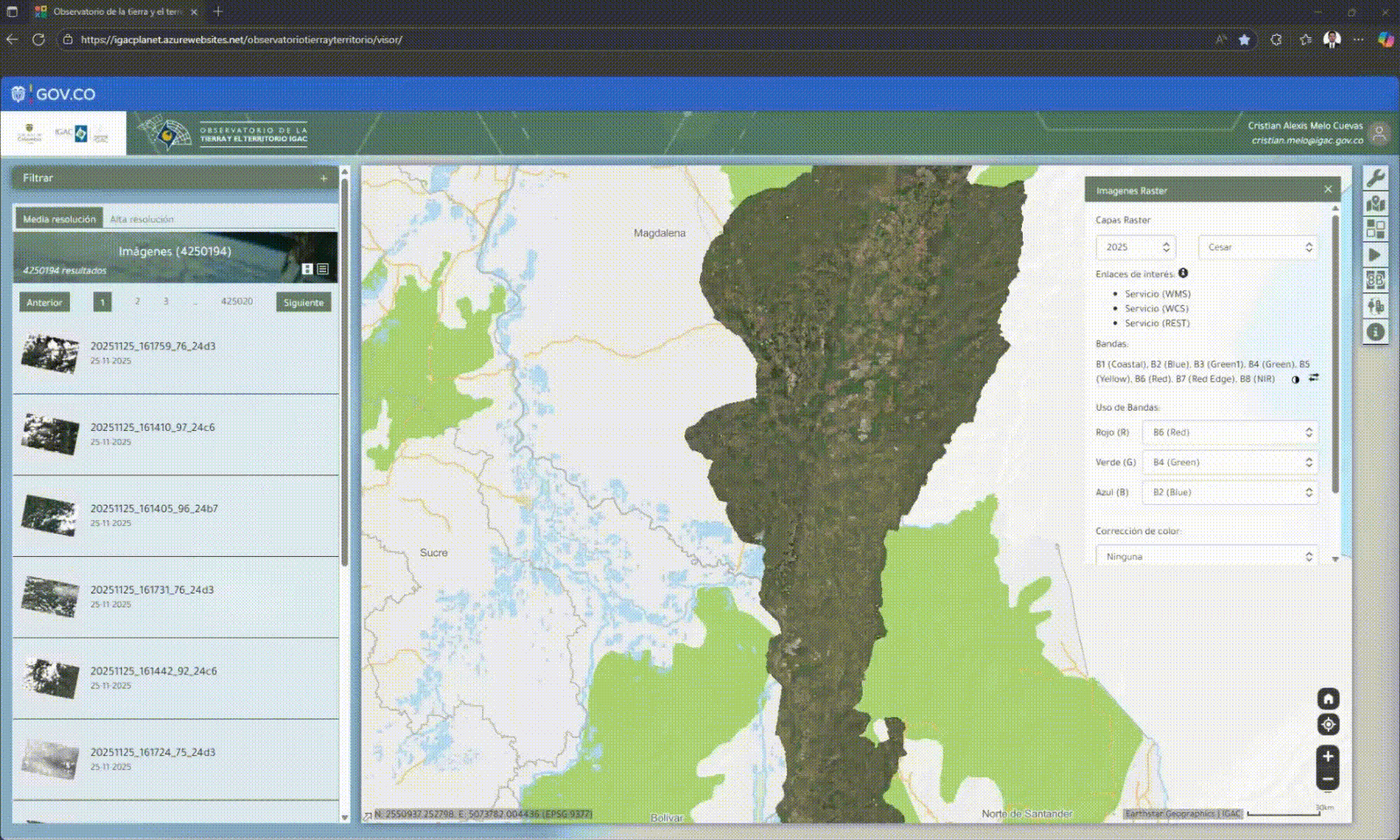Click the play arrow icon in sidebar

[x=1375, y=255]
